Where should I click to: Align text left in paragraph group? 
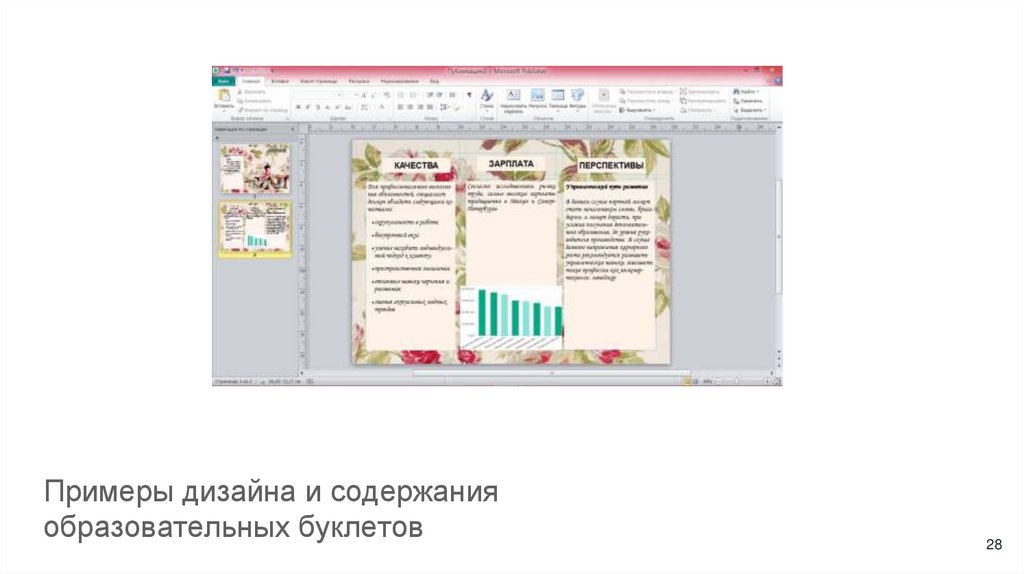pos(400,107)
